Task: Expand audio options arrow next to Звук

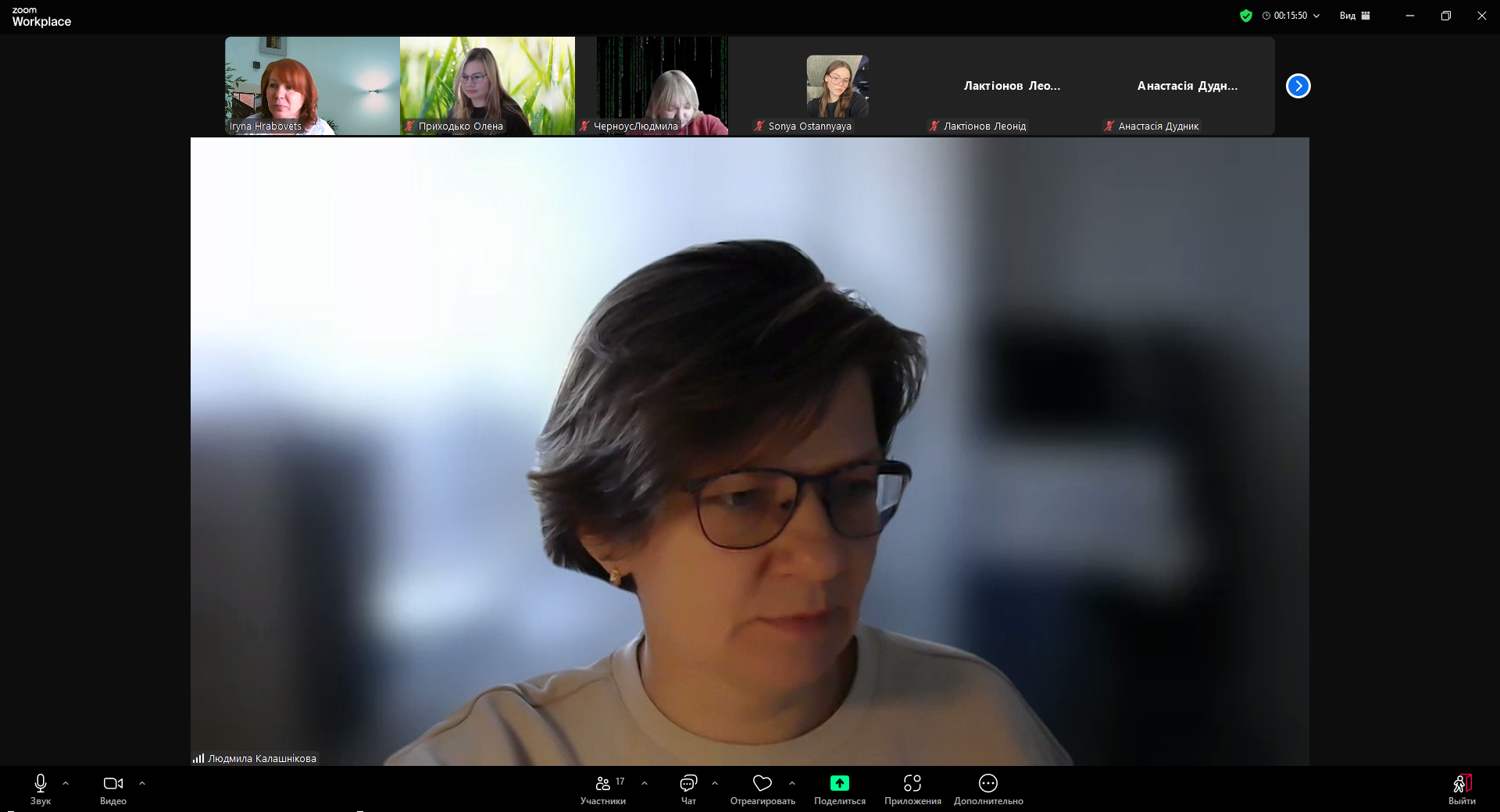Action: [66, 783]
